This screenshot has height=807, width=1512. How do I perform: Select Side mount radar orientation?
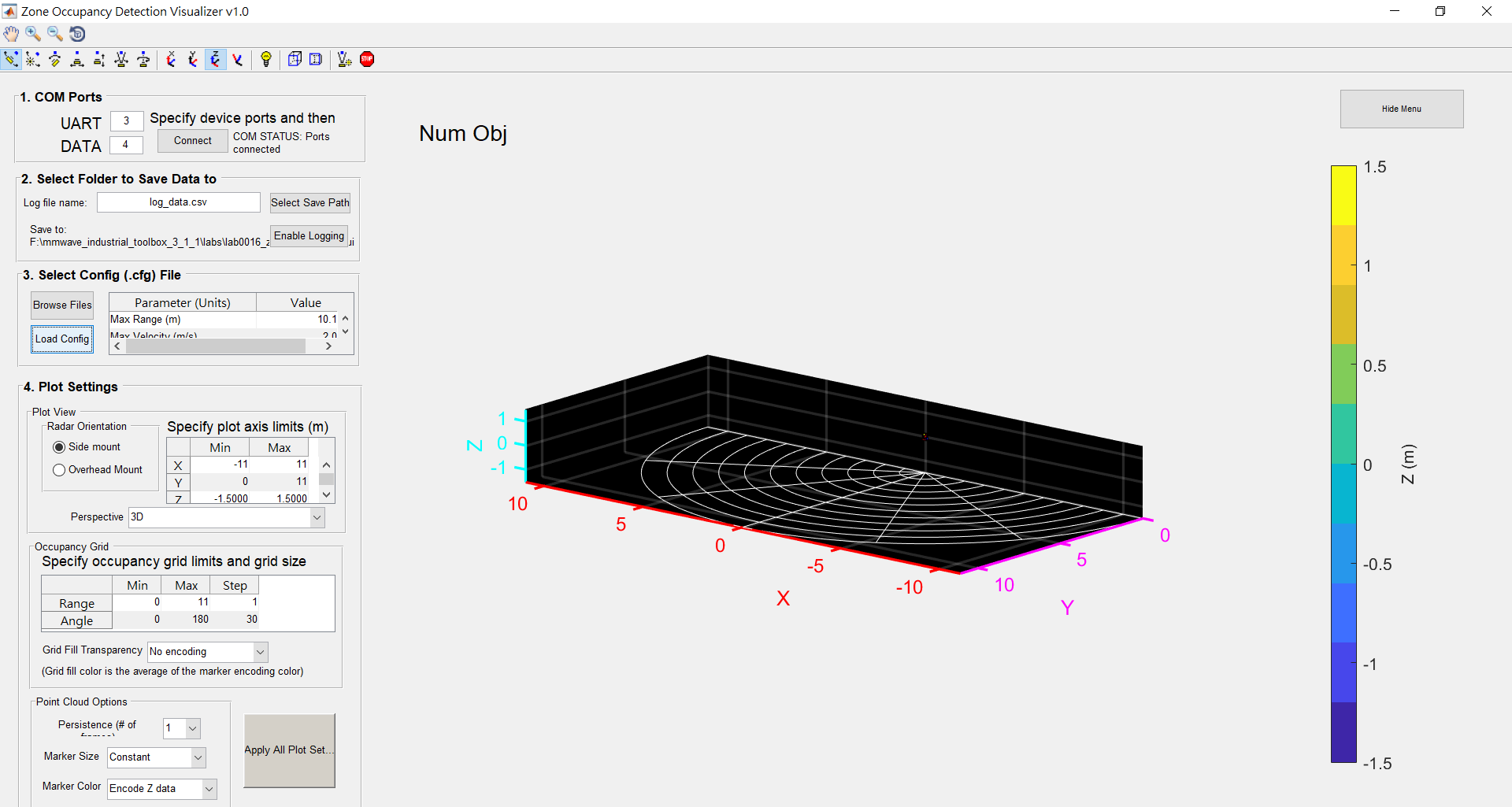(59, 447)
